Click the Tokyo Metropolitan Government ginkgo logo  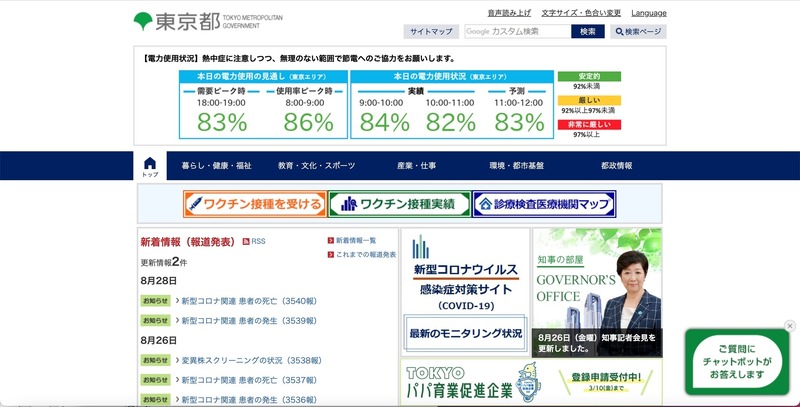pyautogui.click(x=142, y=21)
